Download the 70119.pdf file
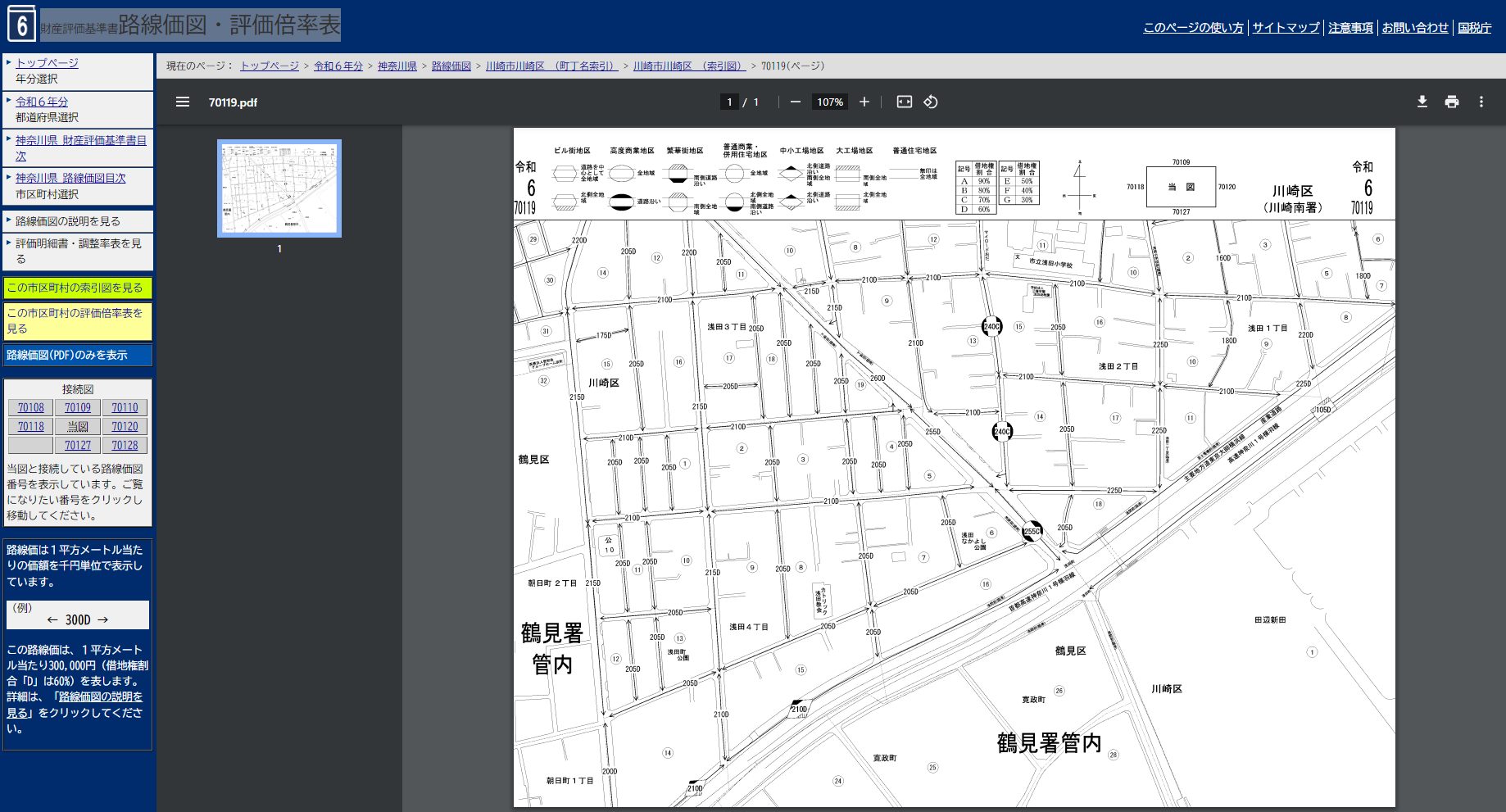The height and width of the screenshot is (812, 1506). (x=1422, y=102)
